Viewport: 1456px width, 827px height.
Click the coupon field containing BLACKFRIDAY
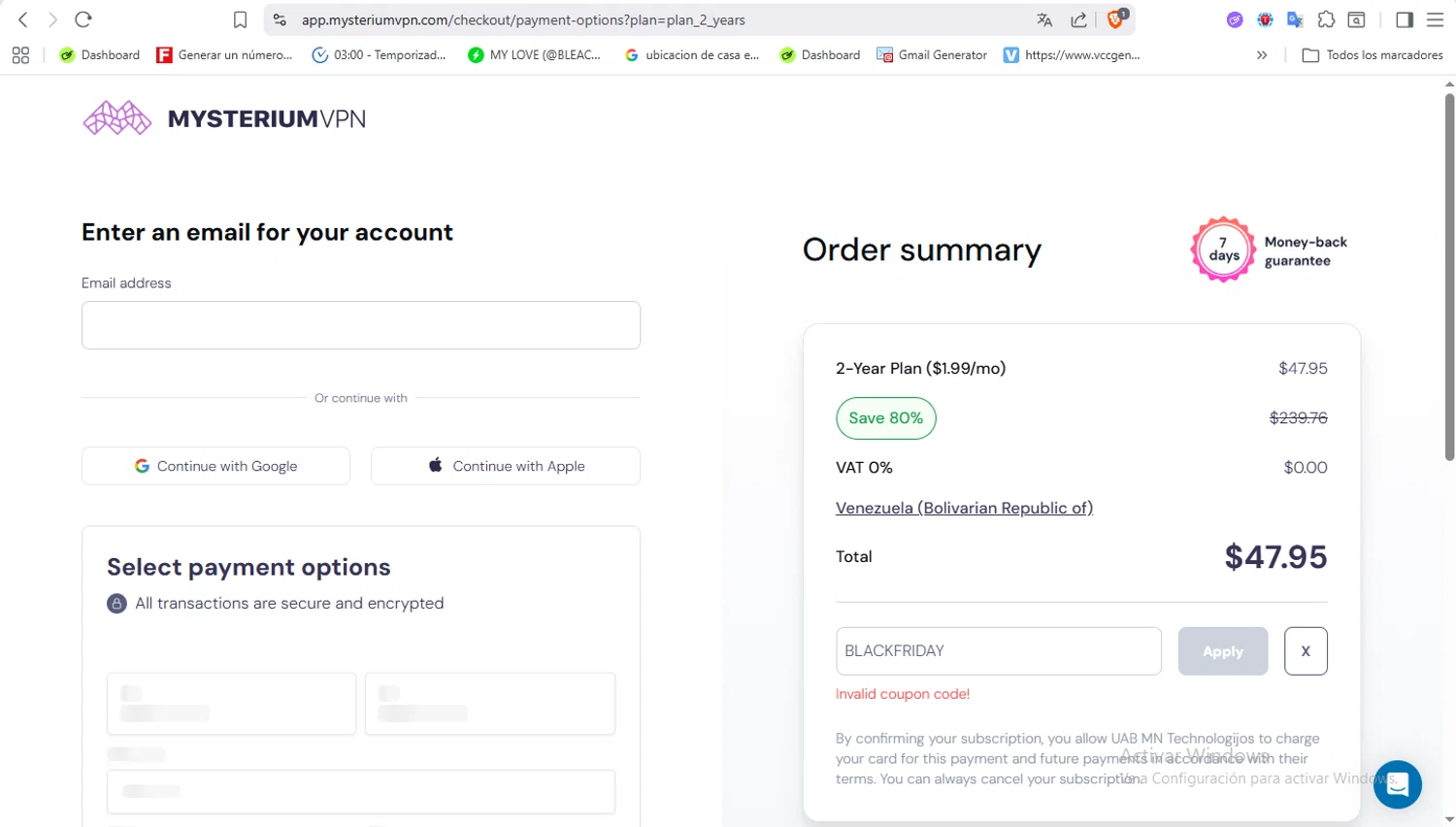tap(999, 651)
